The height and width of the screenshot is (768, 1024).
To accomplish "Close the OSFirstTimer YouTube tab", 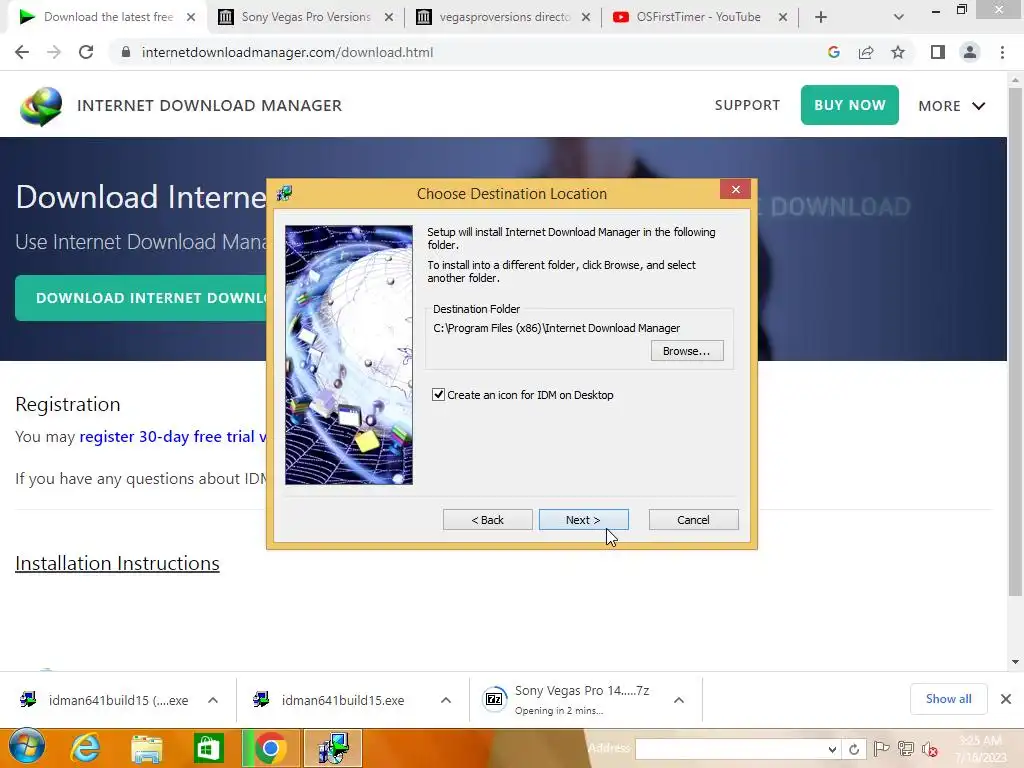I will [782, 18].
